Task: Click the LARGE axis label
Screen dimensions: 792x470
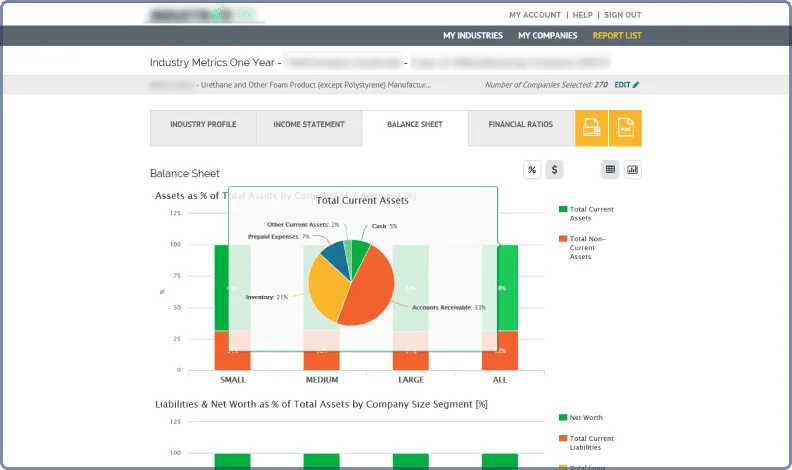Action: [x=411, y=380]
